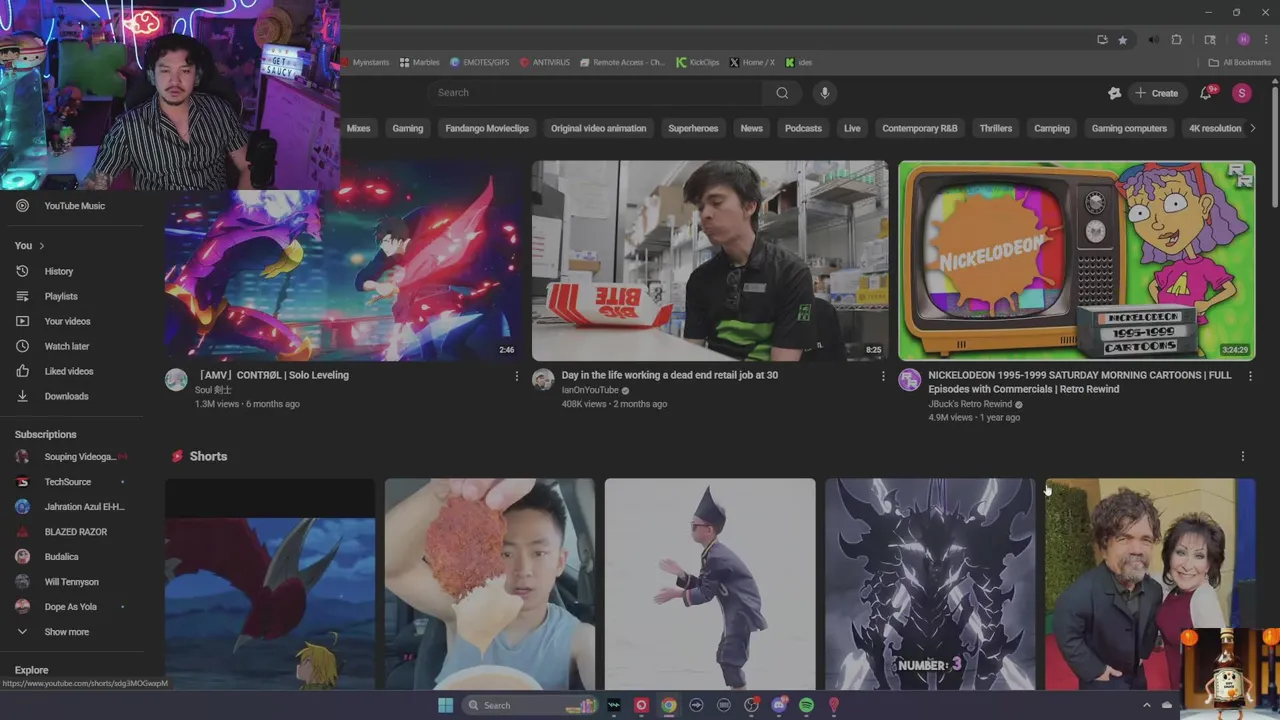Switch to Spotify in the taskbar
1280x720 pixels.
(x=806, y=705)
